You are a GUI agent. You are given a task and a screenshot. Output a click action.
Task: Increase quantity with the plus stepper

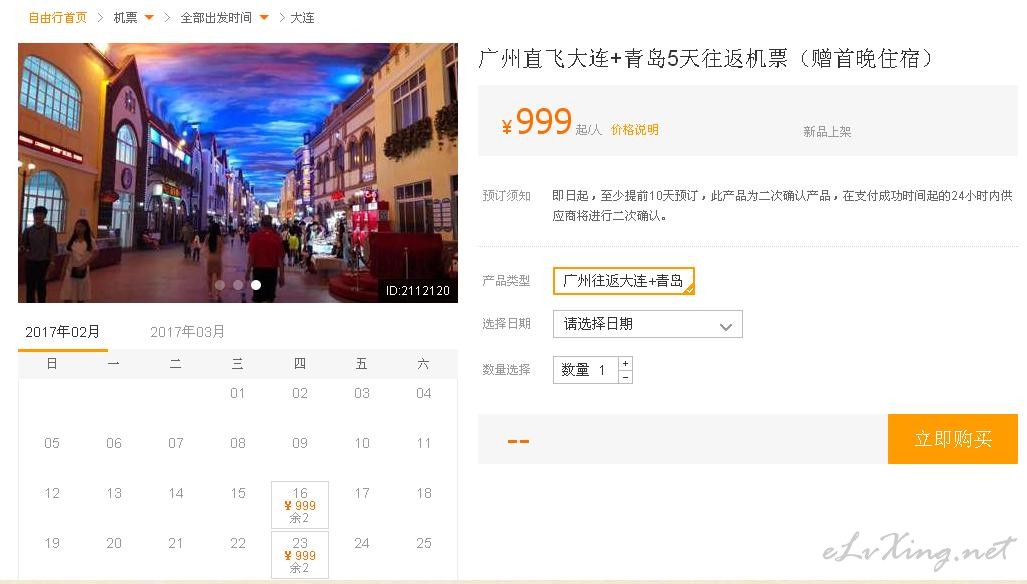point(626,363)
